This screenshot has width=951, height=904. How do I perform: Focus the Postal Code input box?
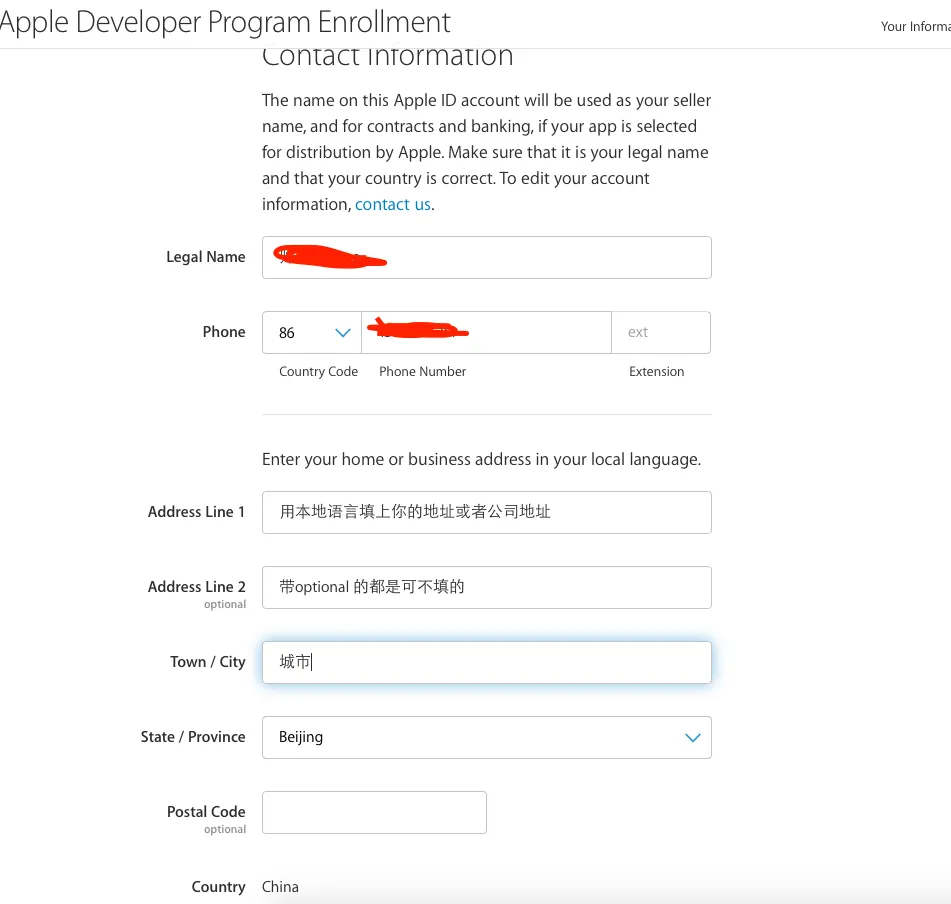coord(374,812)
